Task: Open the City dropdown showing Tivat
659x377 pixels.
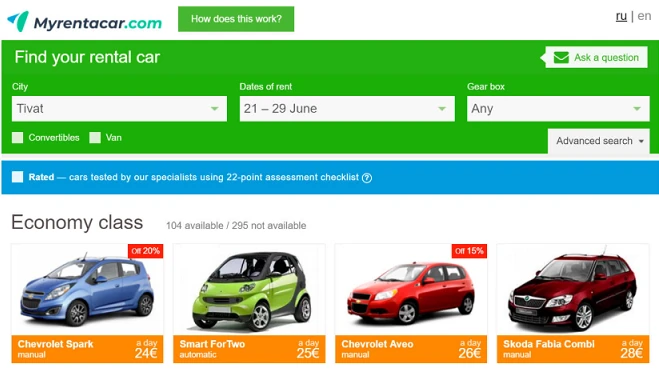Action: 119,109
